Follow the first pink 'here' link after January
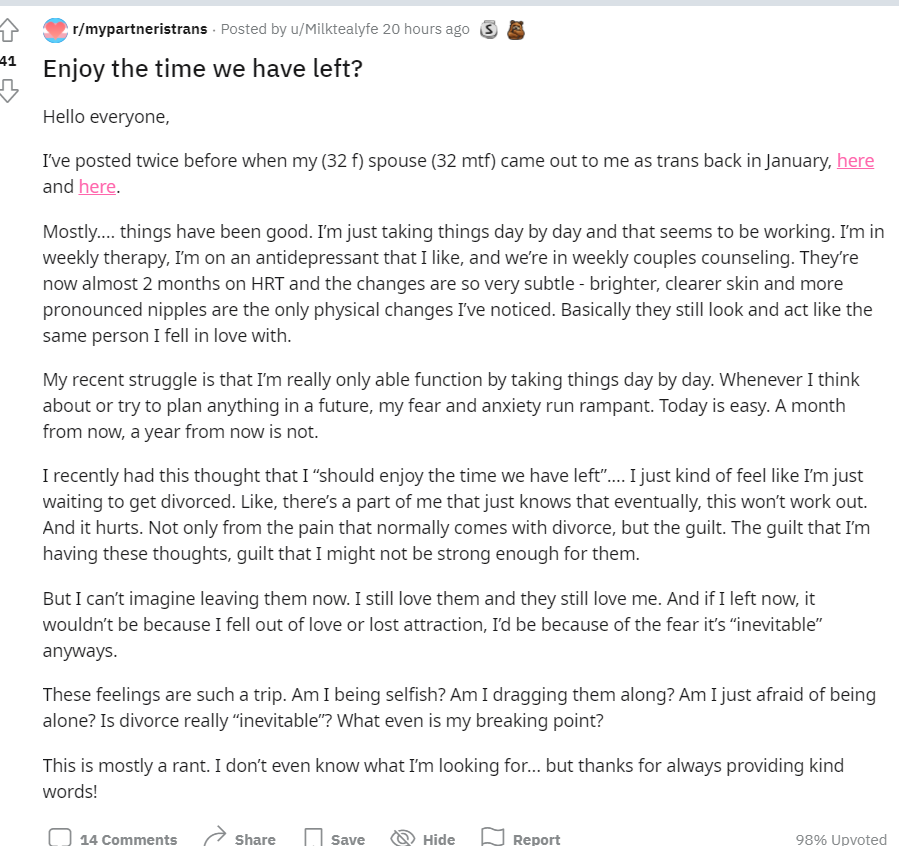This screenshot has width=899, height=846. pyautogui.click(x=855, y=161)
